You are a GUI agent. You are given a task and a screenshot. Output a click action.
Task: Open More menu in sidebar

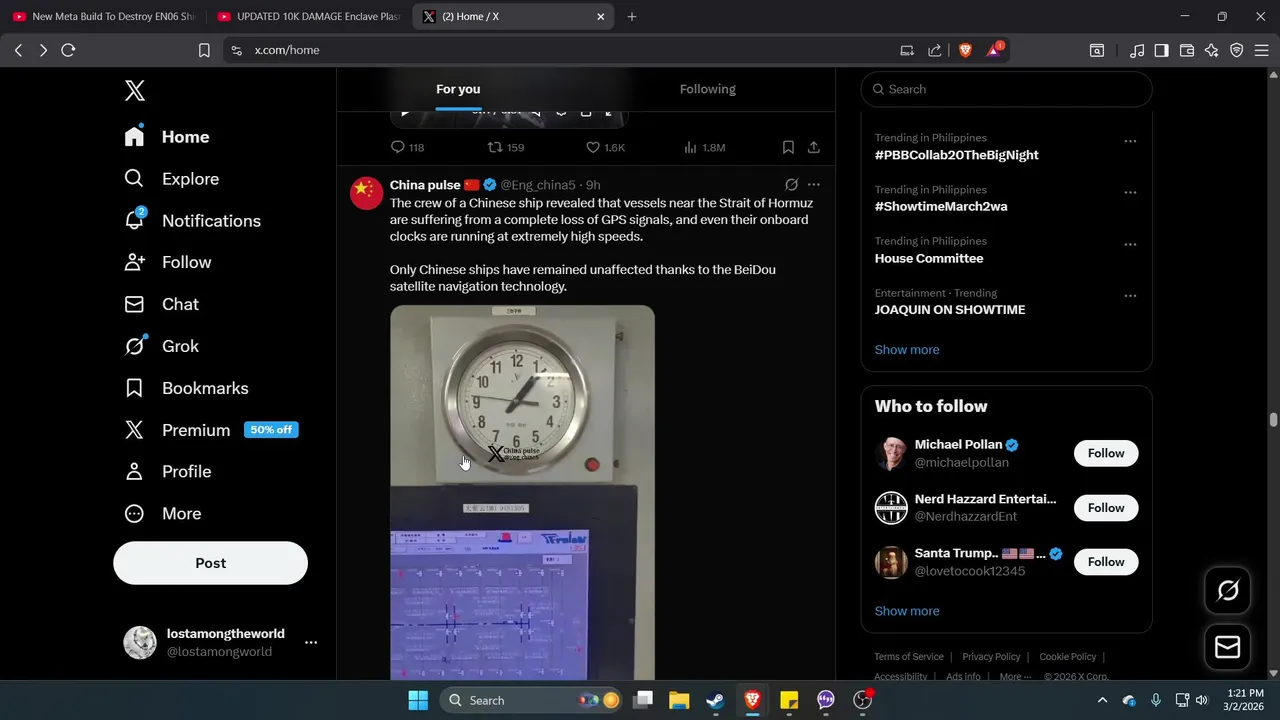coord(162,513)
